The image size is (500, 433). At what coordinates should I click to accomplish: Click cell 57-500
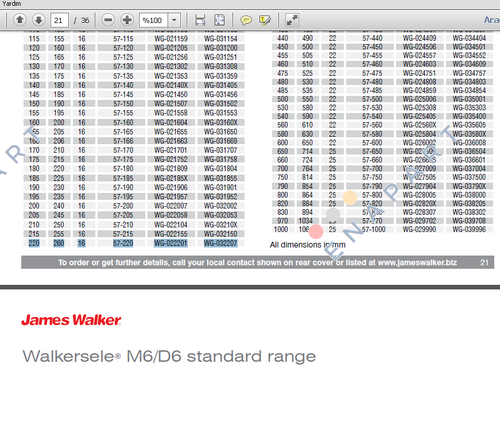click(372, 99)
